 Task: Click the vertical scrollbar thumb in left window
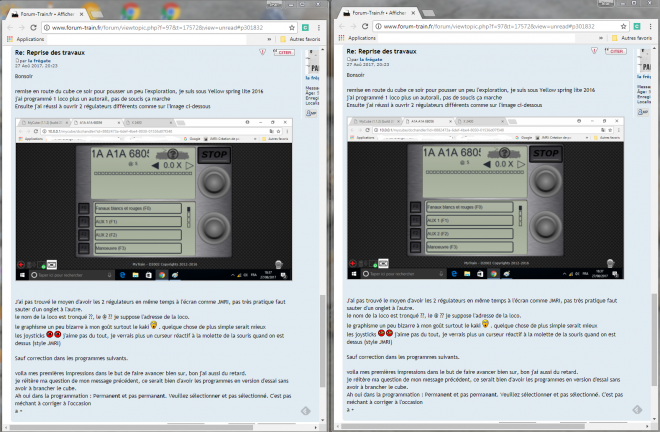tap(323, 341)
